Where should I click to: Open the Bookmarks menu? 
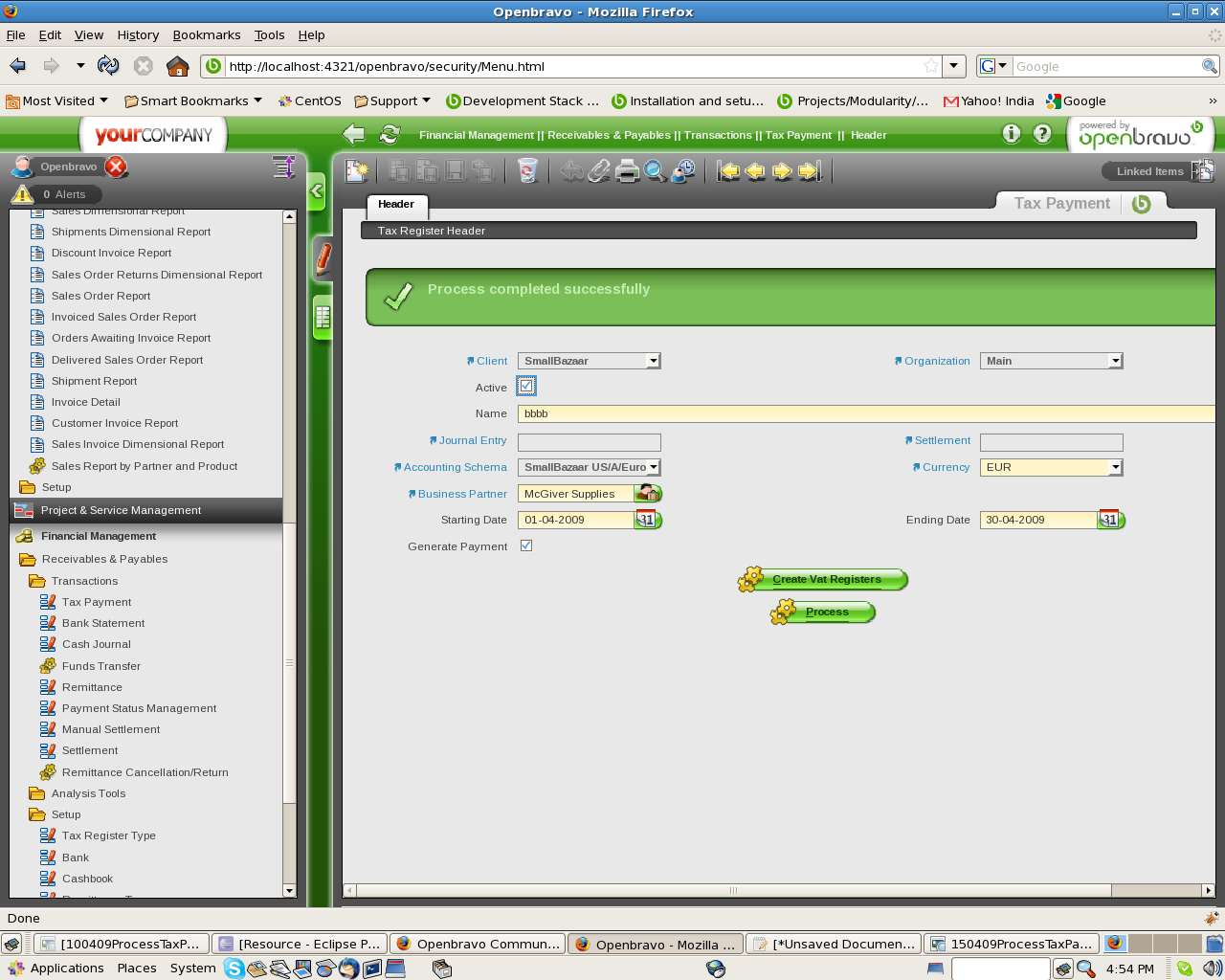(206, 35)
